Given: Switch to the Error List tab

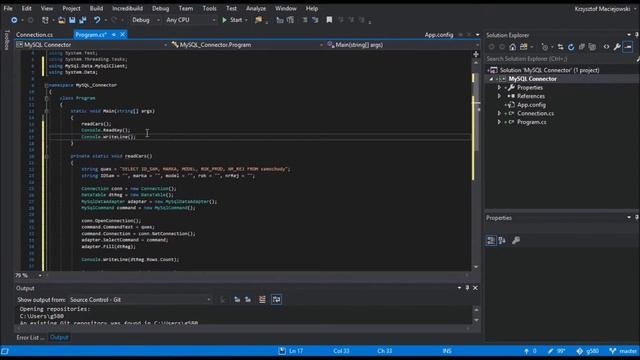Looking at the screenshot, I should pyautogui.click(x=30, y=338).
